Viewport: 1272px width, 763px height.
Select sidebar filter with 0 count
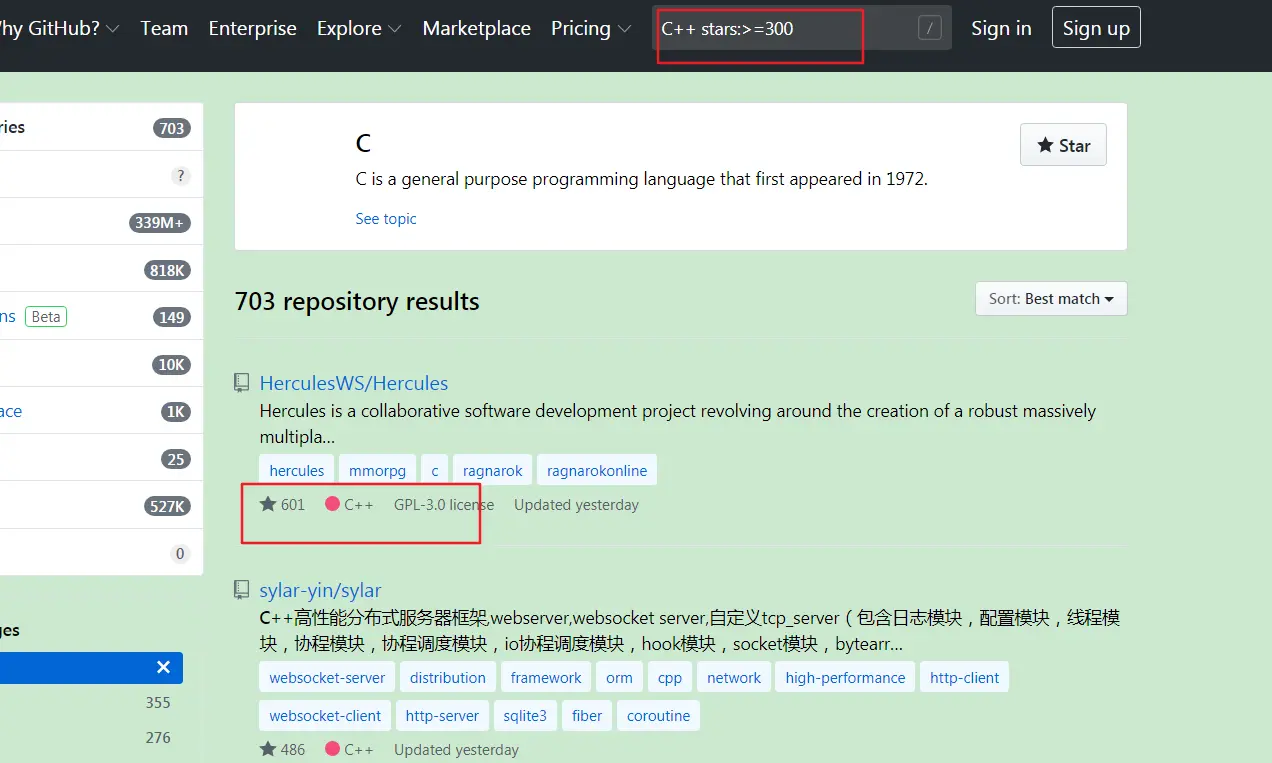pyautogui.click(x=100, y=553)
